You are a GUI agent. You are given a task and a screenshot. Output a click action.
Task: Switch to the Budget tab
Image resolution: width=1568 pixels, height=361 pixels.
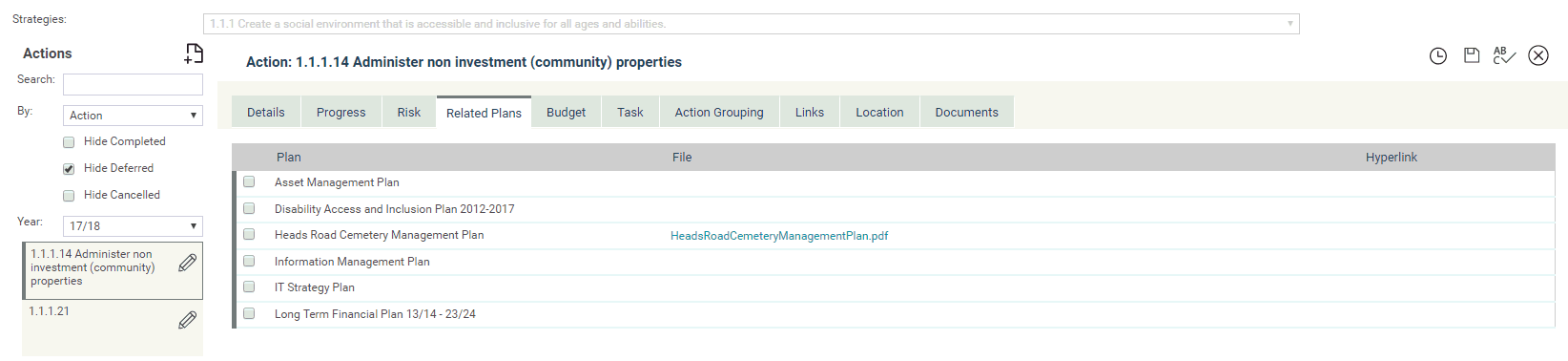(567, 112)
